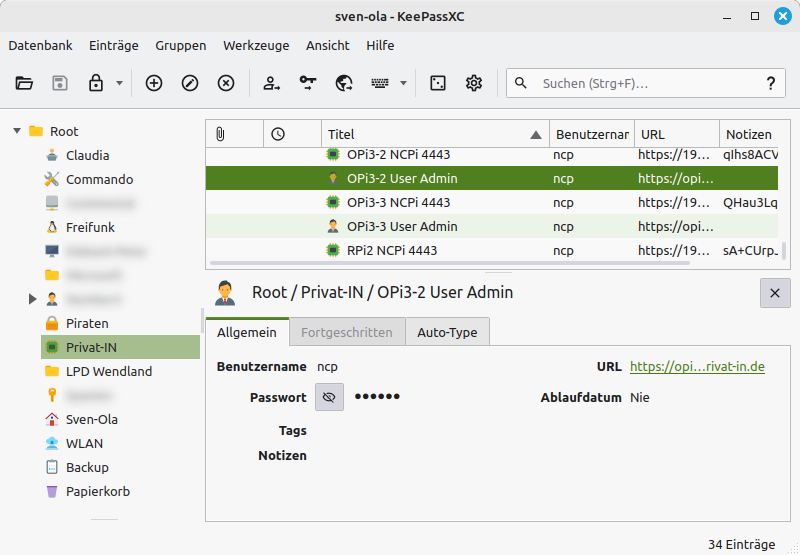800x555 pixels.
Task: Open settings gear in toolbar
Action: [474, 84]
